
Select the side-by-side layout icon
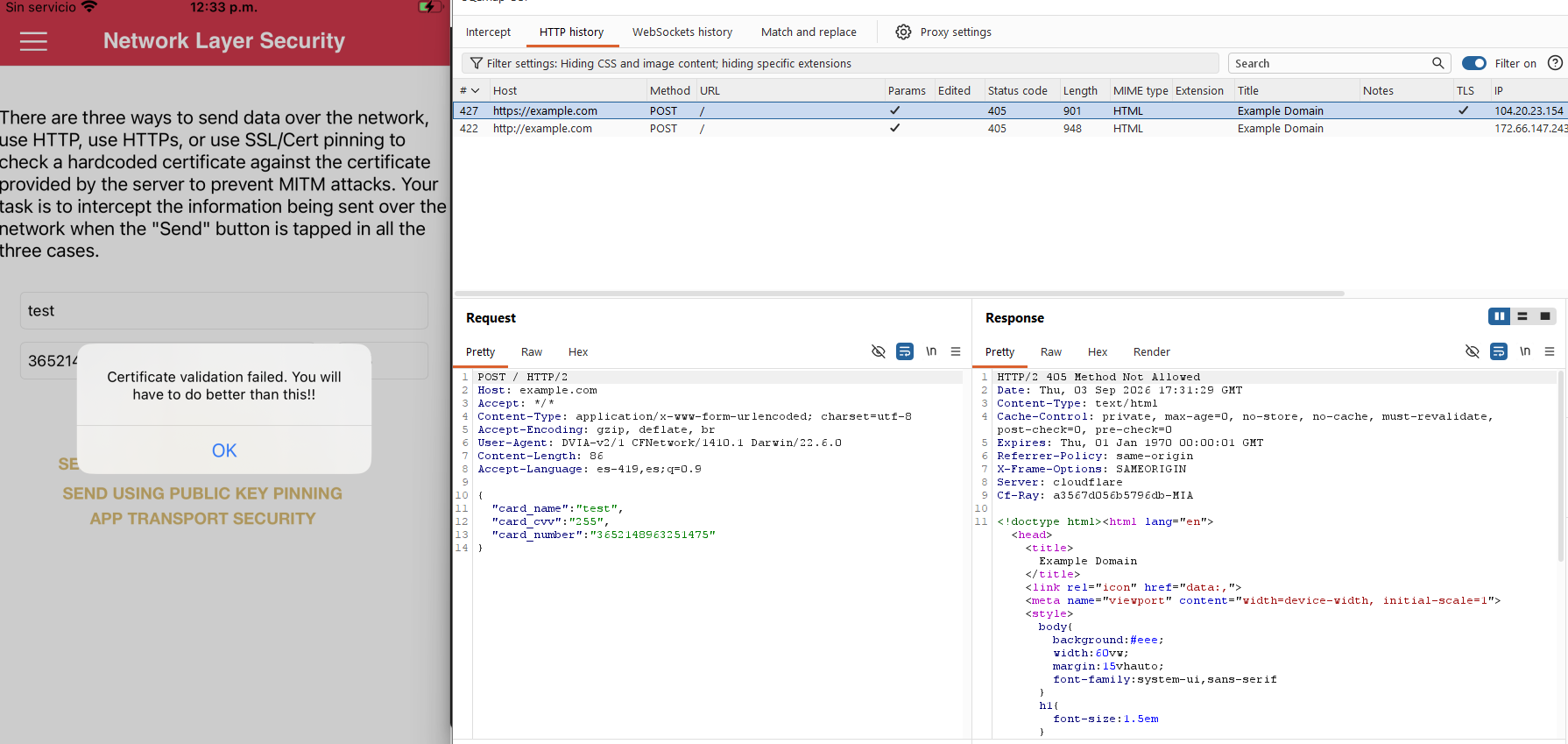(x=1499, y=316)
